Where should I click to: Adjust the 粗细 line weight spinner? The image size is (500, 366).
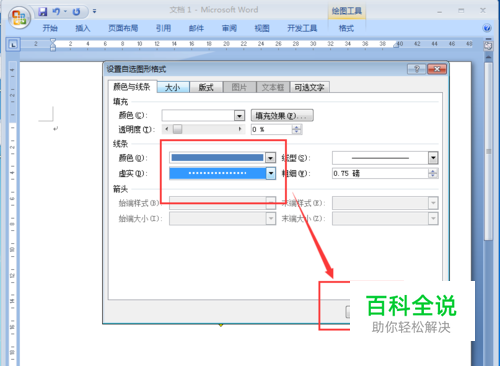pos(433,173)
